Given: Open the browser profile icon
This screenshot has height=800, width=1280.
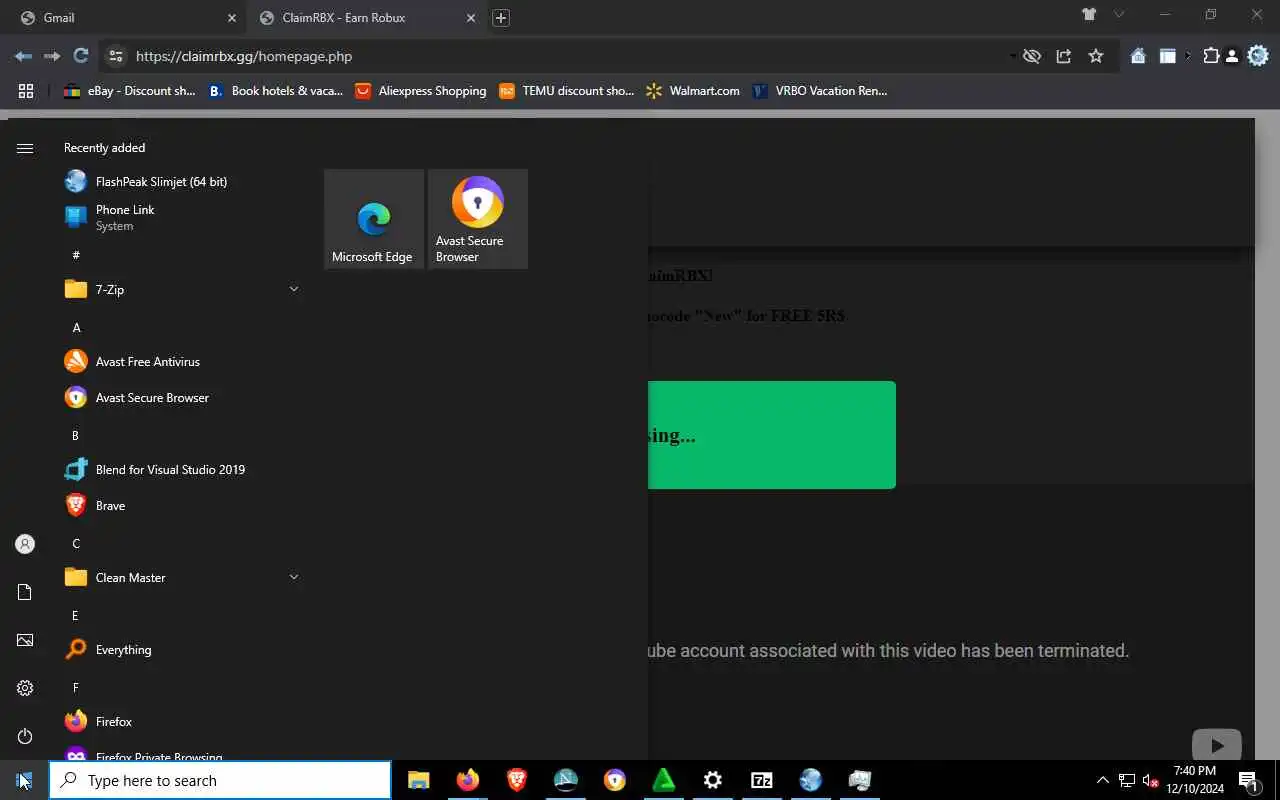Looking at the screenshot, I should (x=1232, y=56).
